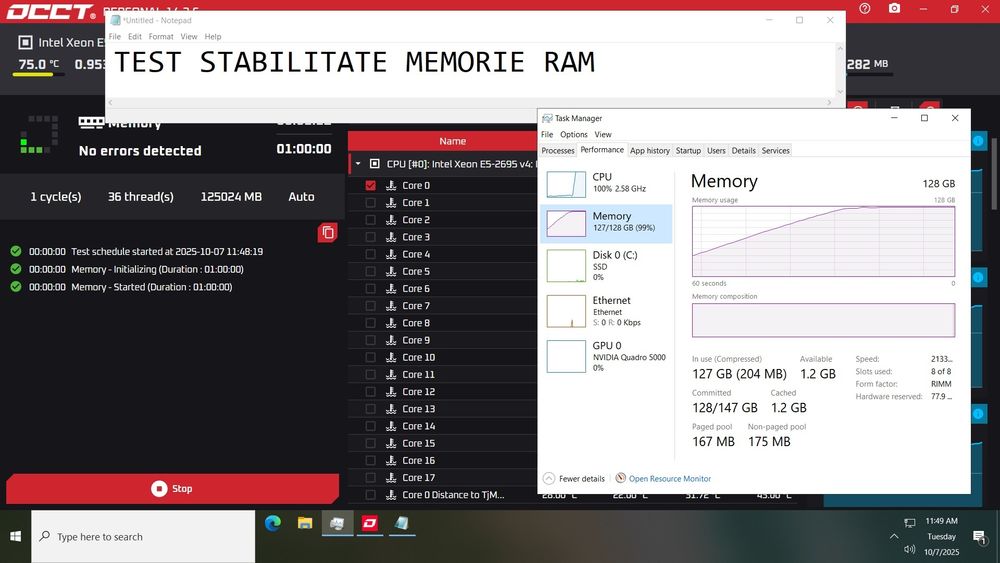Screen dimensions: 1000x563
Task: Click the network icon in system tray
Action: click(909, 523)
